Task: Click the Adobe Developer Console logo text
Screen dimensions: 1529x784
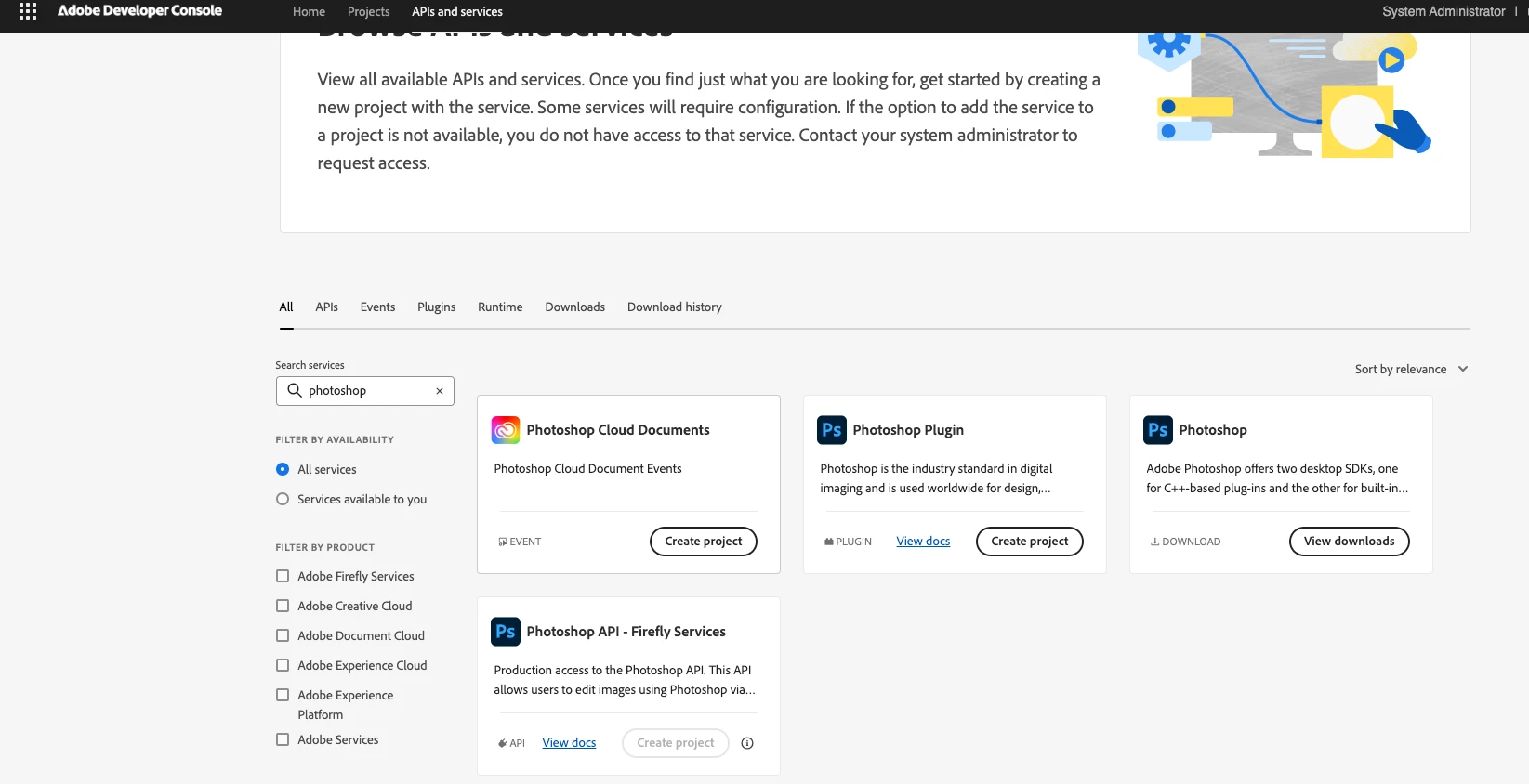Action: coord(139,11)
